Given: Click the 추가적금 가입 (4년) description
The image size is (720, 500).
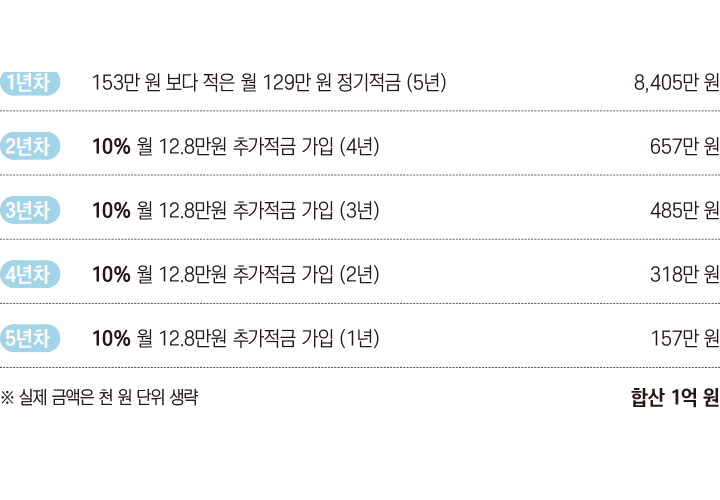Looking at the screenshot, I should pos(306,147).
